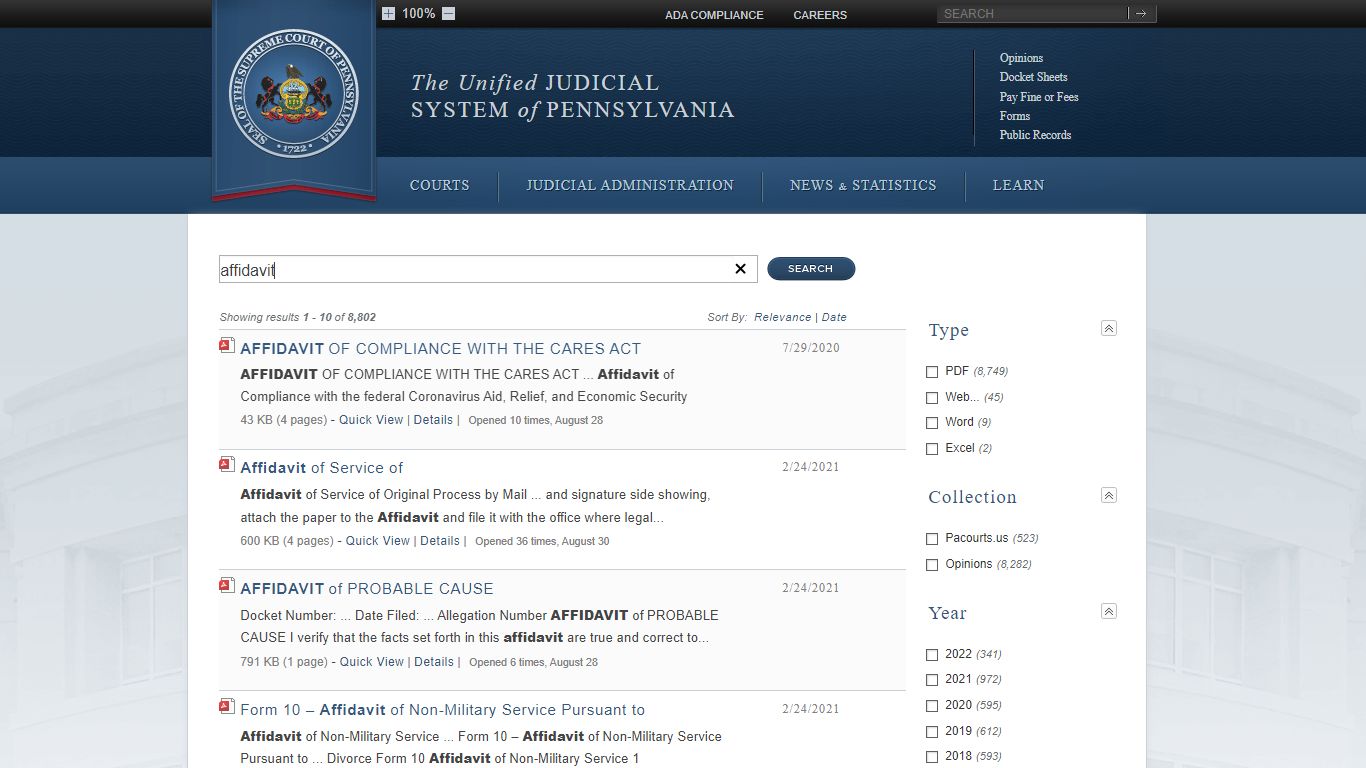Go to Pay Fine or Fees

(x=1039, y=97)
